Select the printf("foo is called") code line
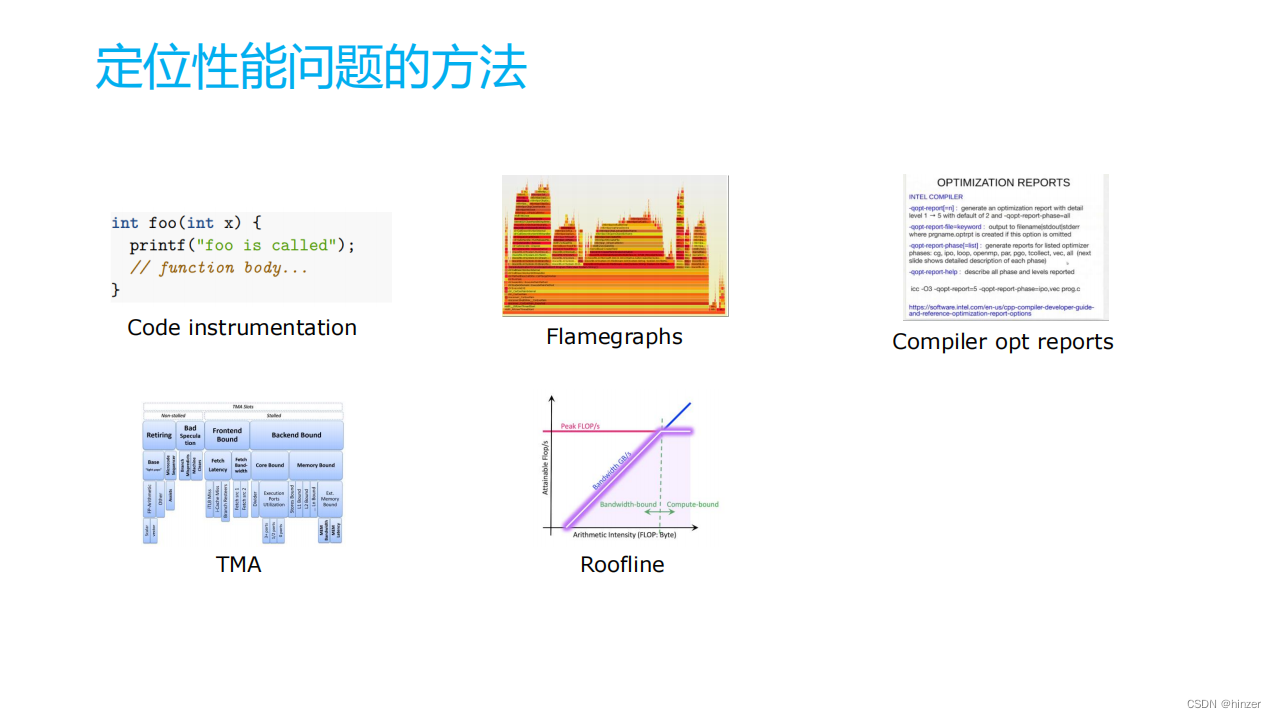 coord(242,245)
